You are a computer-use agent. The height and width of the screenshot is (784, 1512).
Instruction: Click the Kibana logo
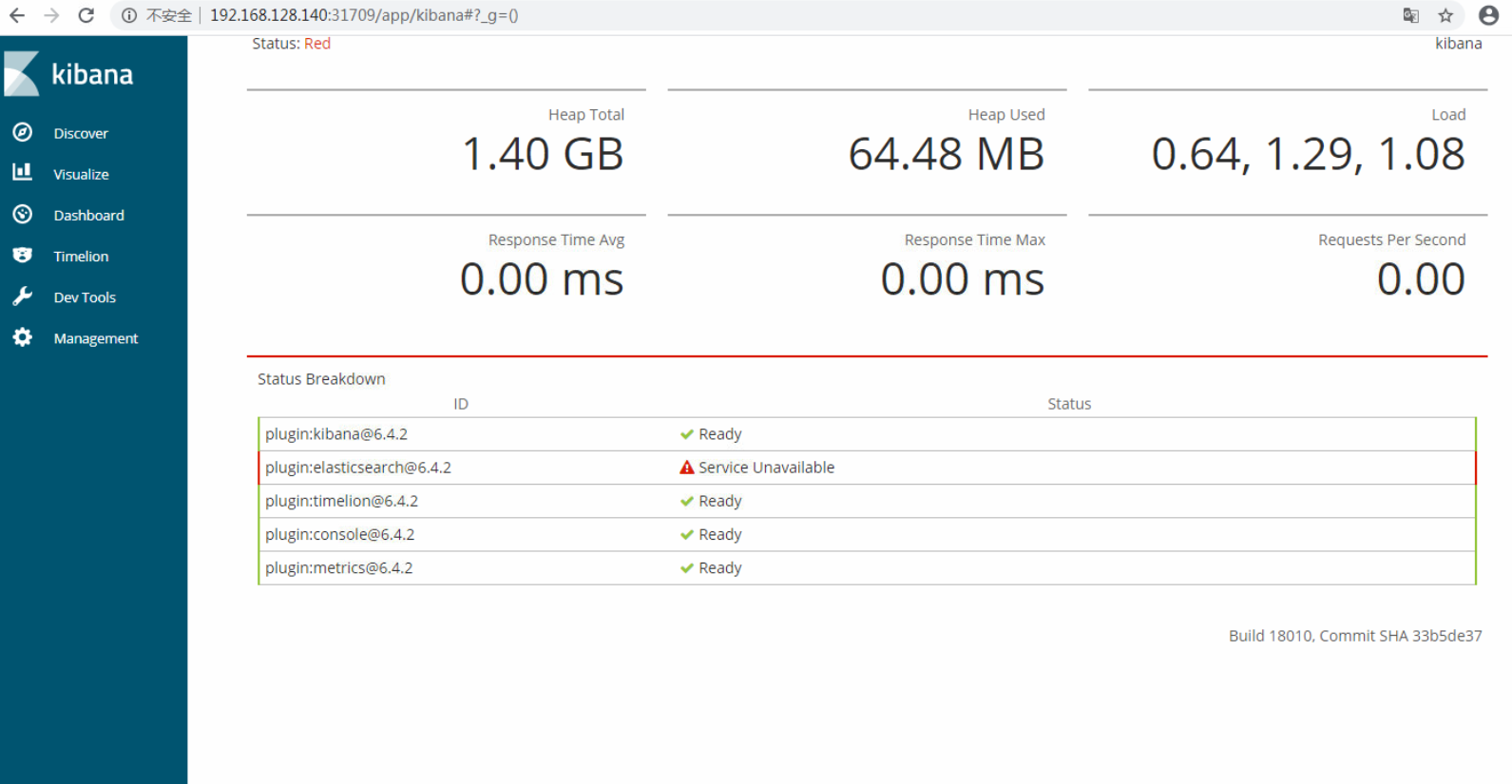click(69, 74)
